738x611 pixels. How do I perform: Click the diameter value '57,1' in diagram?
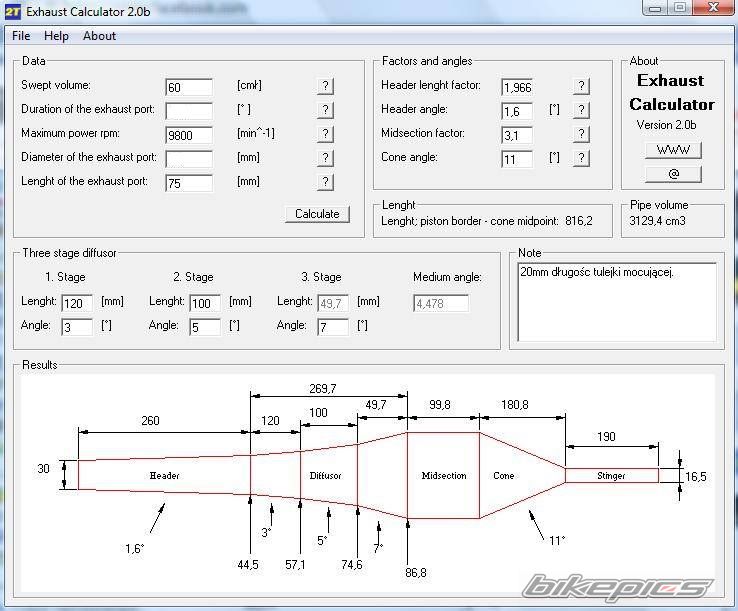pos(295,565)
